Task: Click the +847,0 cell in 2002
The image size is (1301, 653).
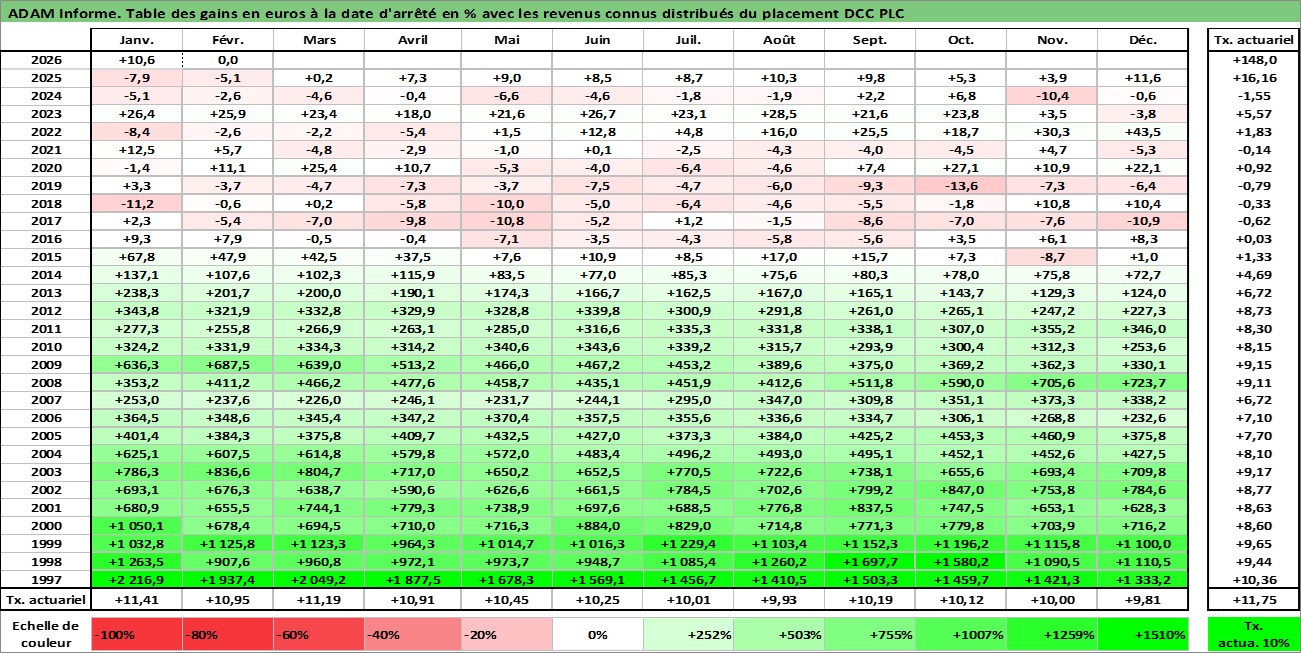Action: [x=961, y=490]
